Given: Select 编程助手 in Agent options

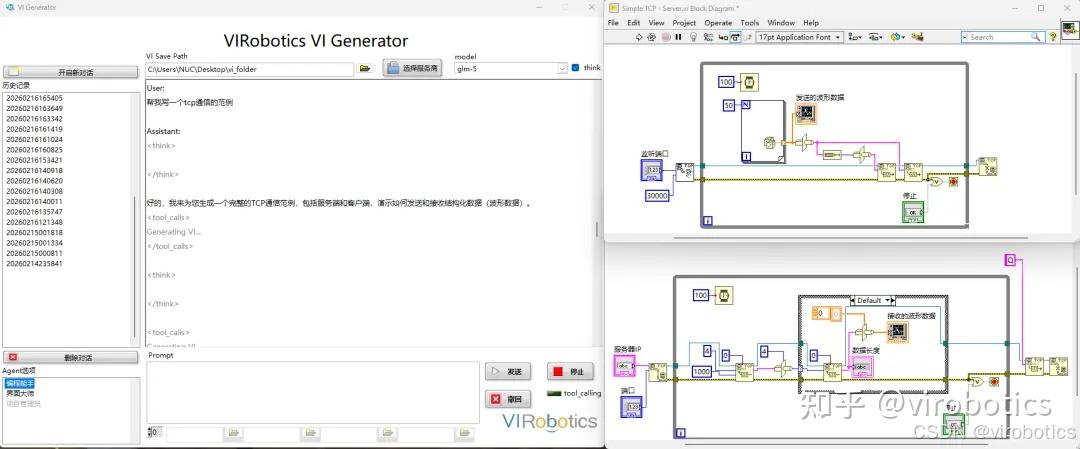Looking at the screenshot, I should click(x=20, y=383).
